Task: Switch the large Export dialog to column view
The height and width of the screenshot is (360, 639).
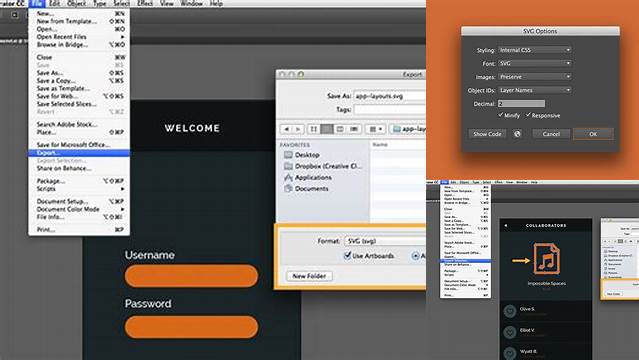Action: coord(340,129)
